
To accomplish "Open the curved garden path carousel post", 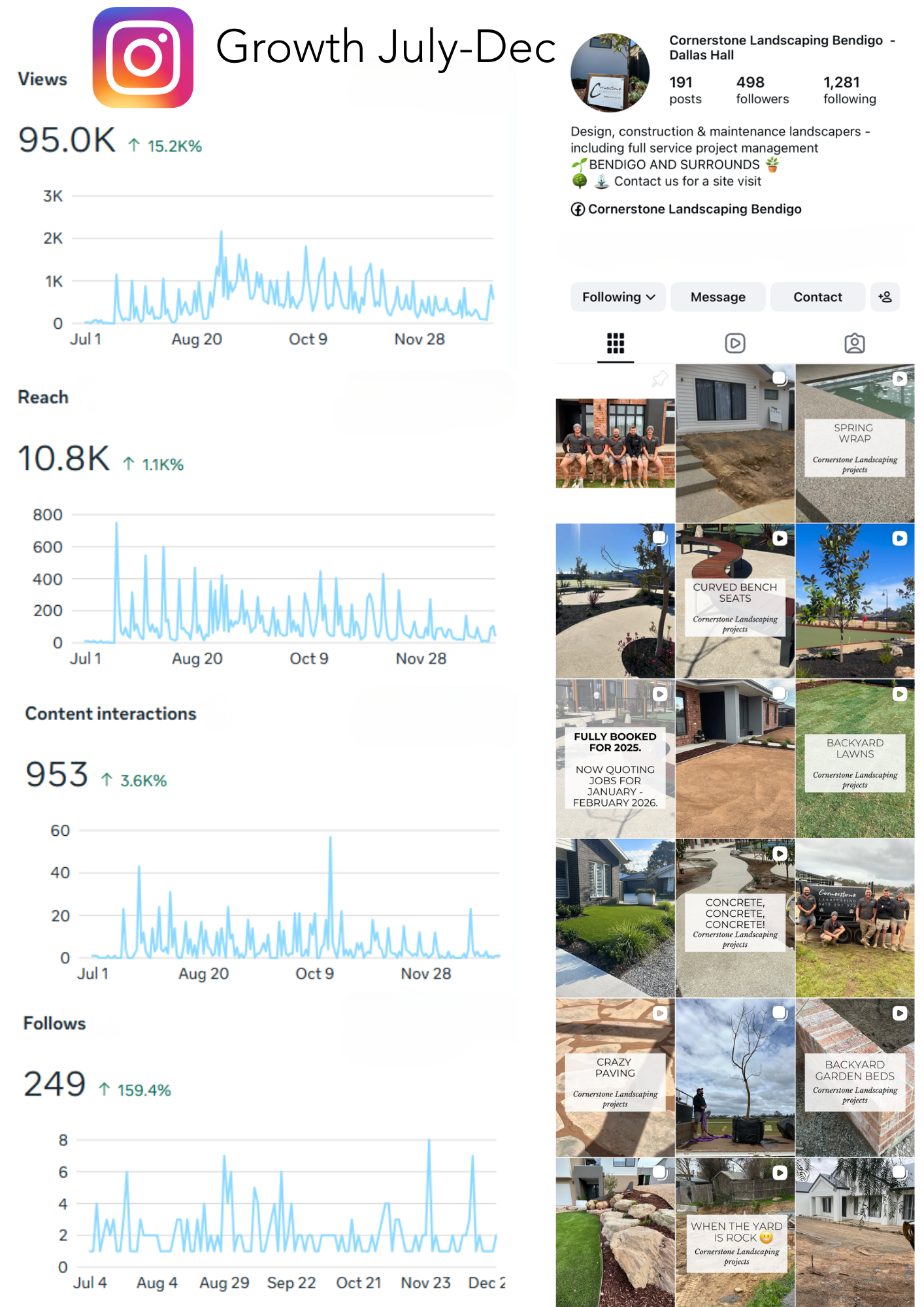I will tap(615, 601).
